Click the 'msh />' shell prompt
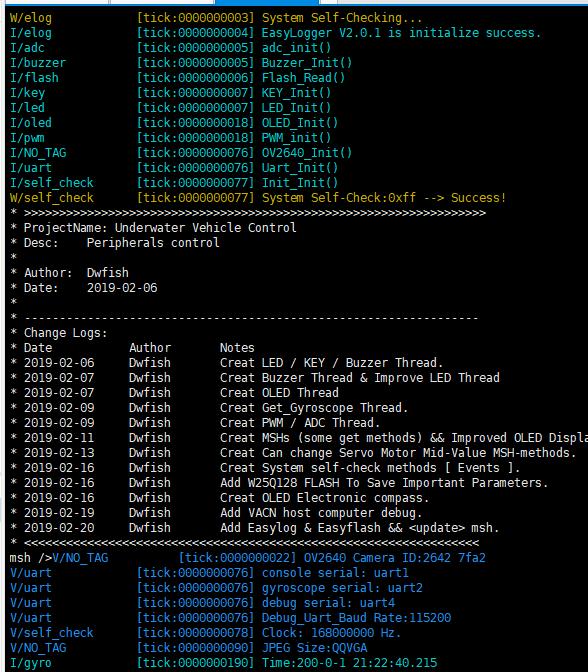Viewport: 588px width, 672px height. click(30, 558)
